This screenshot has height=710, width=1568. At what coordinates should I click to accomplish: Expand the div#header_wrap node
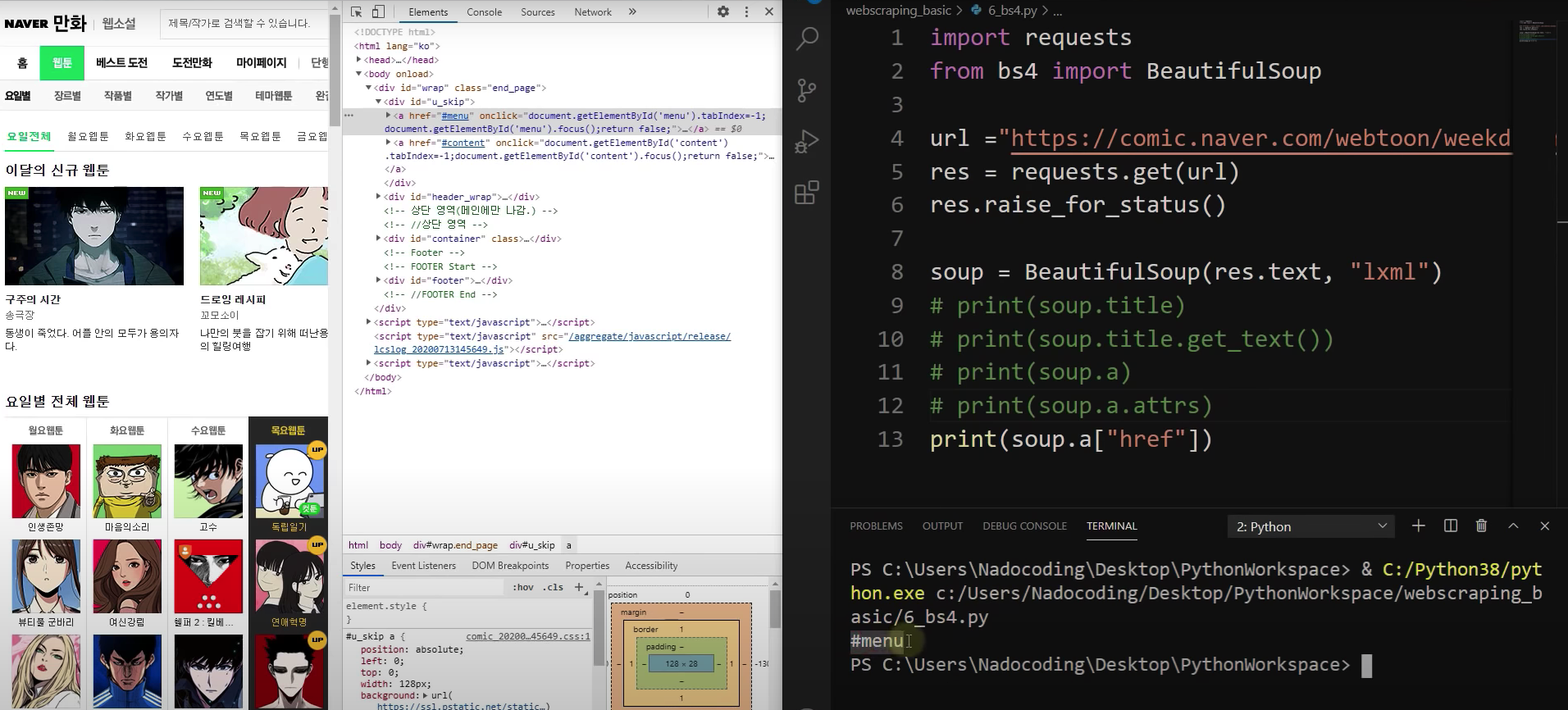pyautogui.click(x=378, y=197)
